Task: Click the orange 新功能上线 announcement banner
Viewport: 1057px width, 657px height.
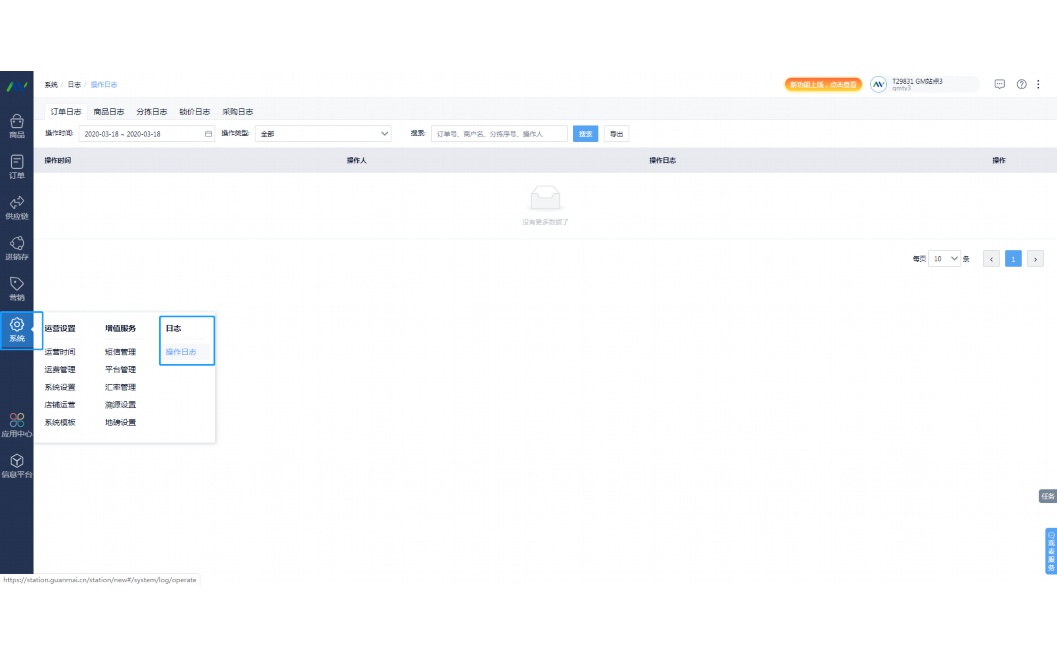Action: point(823,84)
